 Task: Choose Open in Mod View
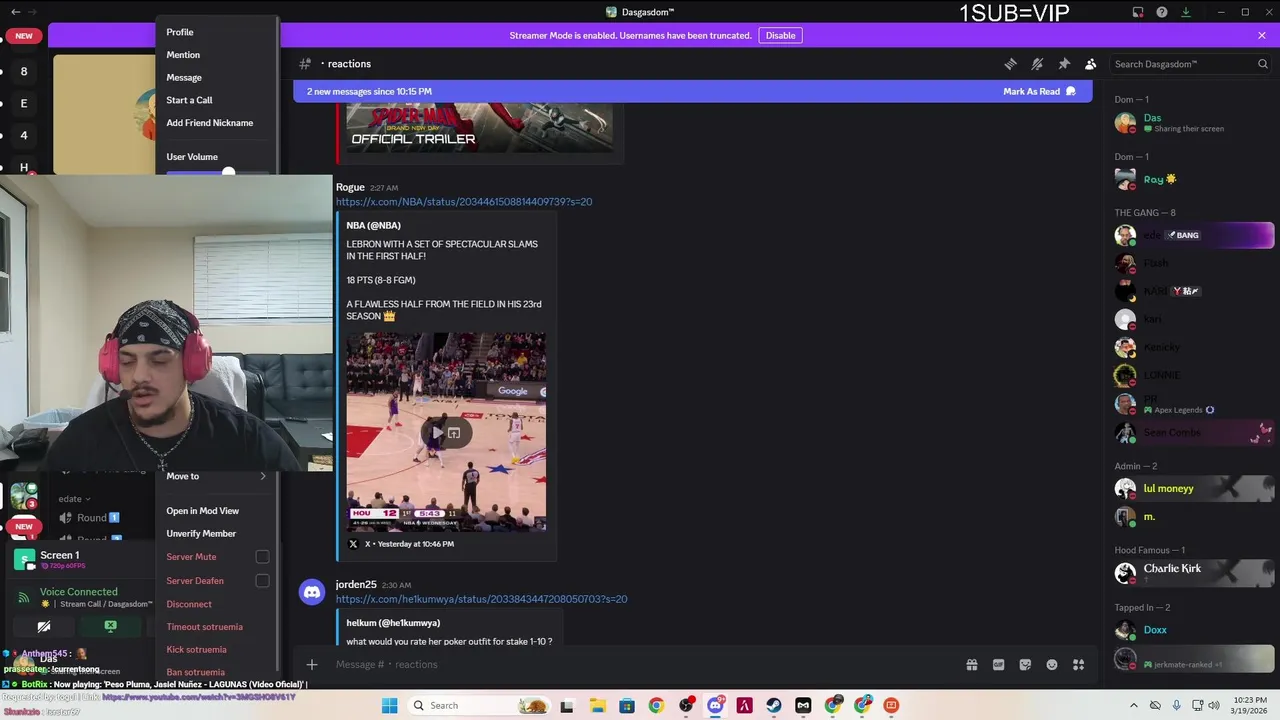203,511
